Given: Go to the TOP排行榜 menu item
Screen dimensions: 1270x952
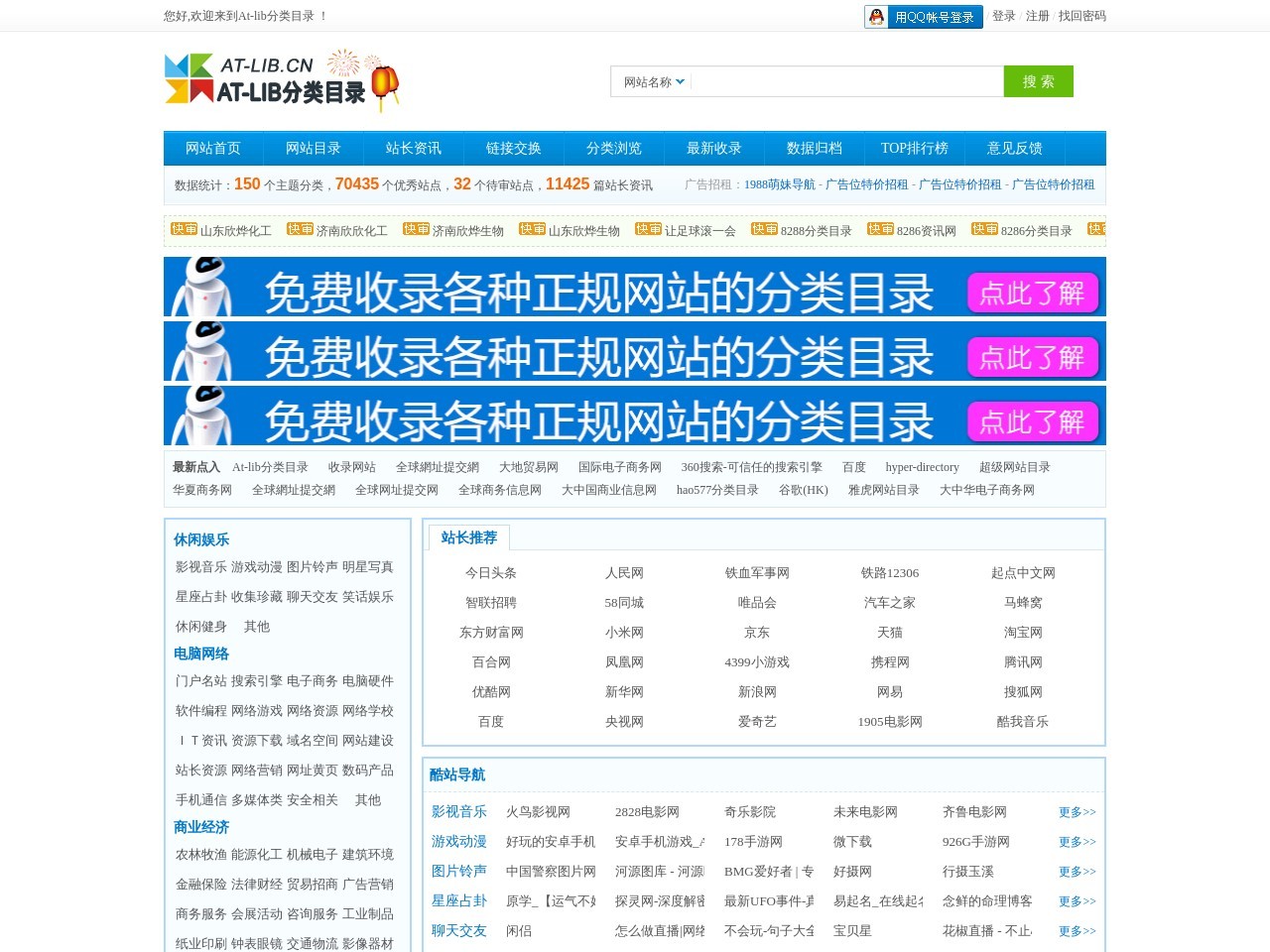Looking at the screenshot, I should point(915,149).
